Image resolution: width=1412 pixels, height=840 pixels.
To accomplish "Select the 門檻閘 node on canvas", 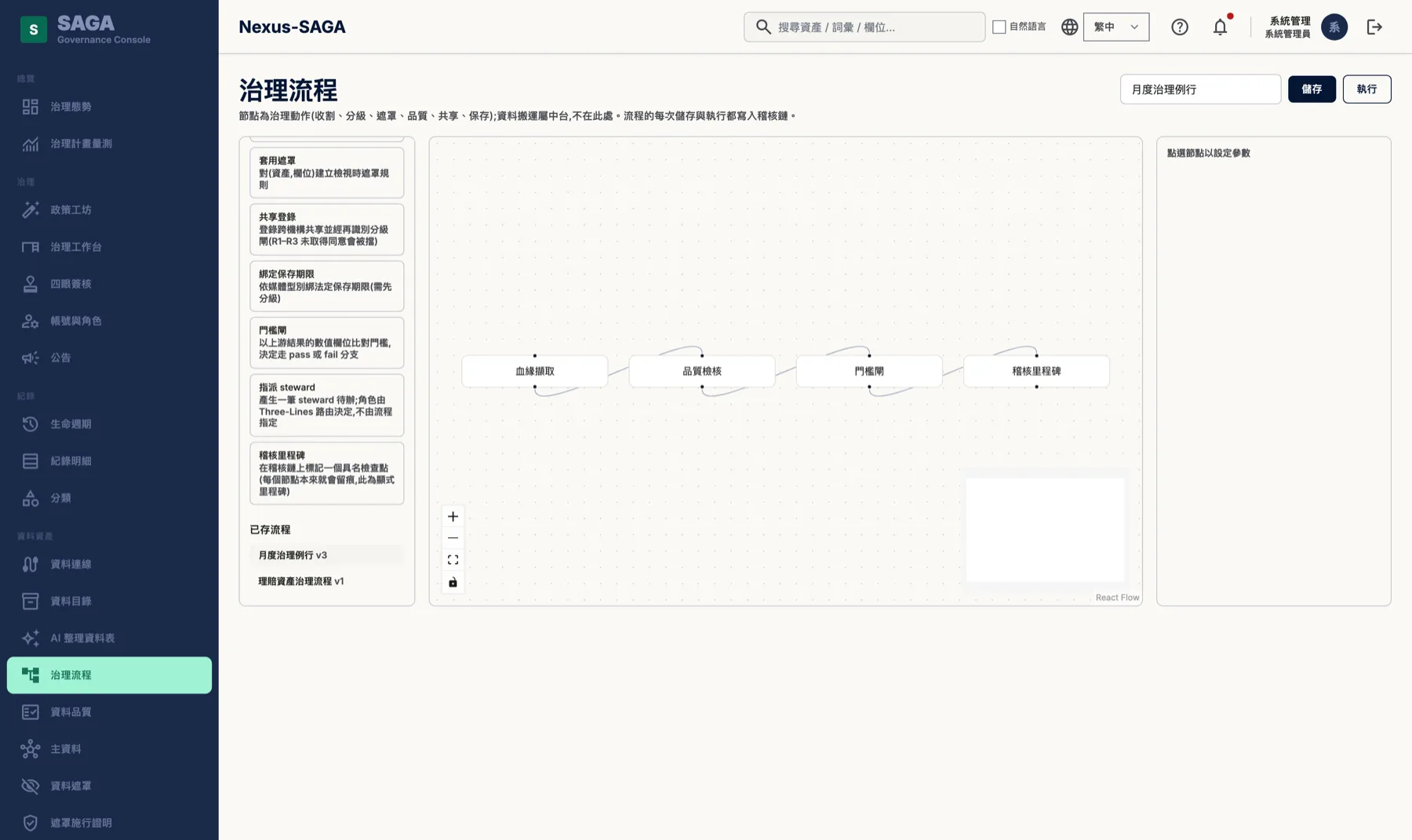I will point(869,371).
